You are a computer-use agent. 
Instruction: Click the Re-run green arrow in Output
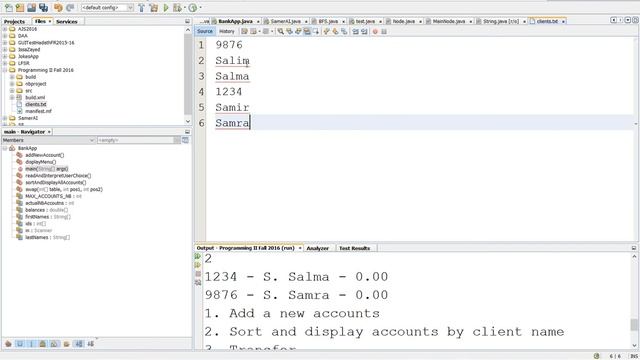[x=198, y=256]
